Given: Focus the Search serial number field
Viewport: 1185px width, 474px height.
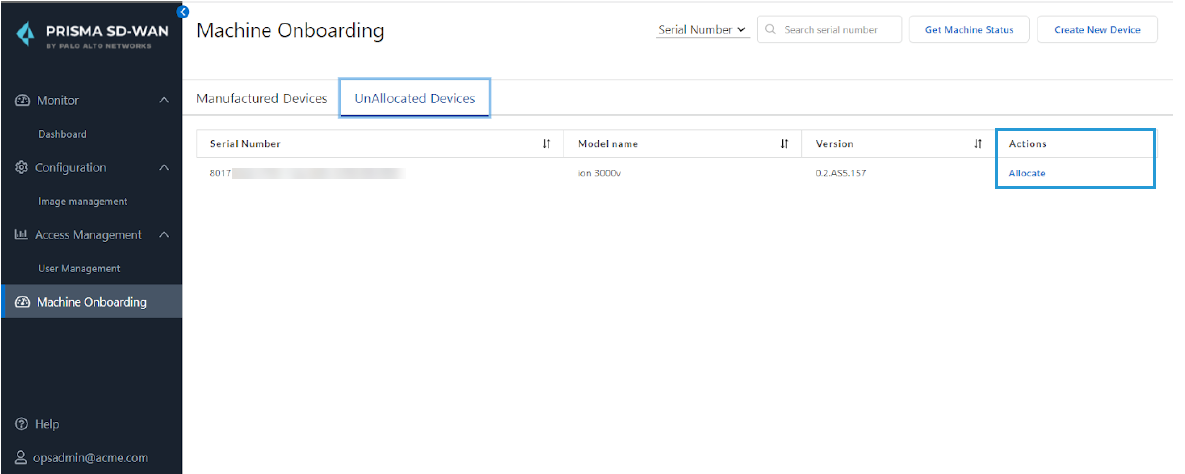Looking at the screenshot, I should (x=830, y=29).
